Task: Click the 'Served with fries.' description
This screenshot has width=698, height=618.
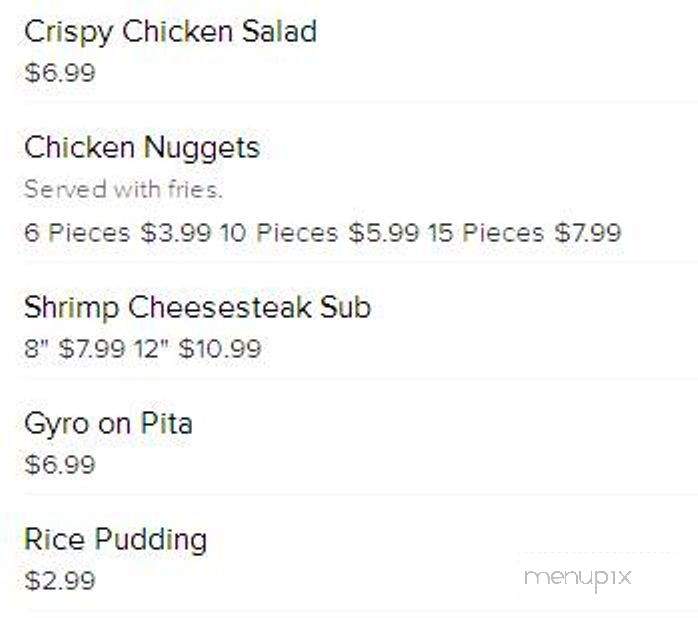Action: click(x=123, y=189)
